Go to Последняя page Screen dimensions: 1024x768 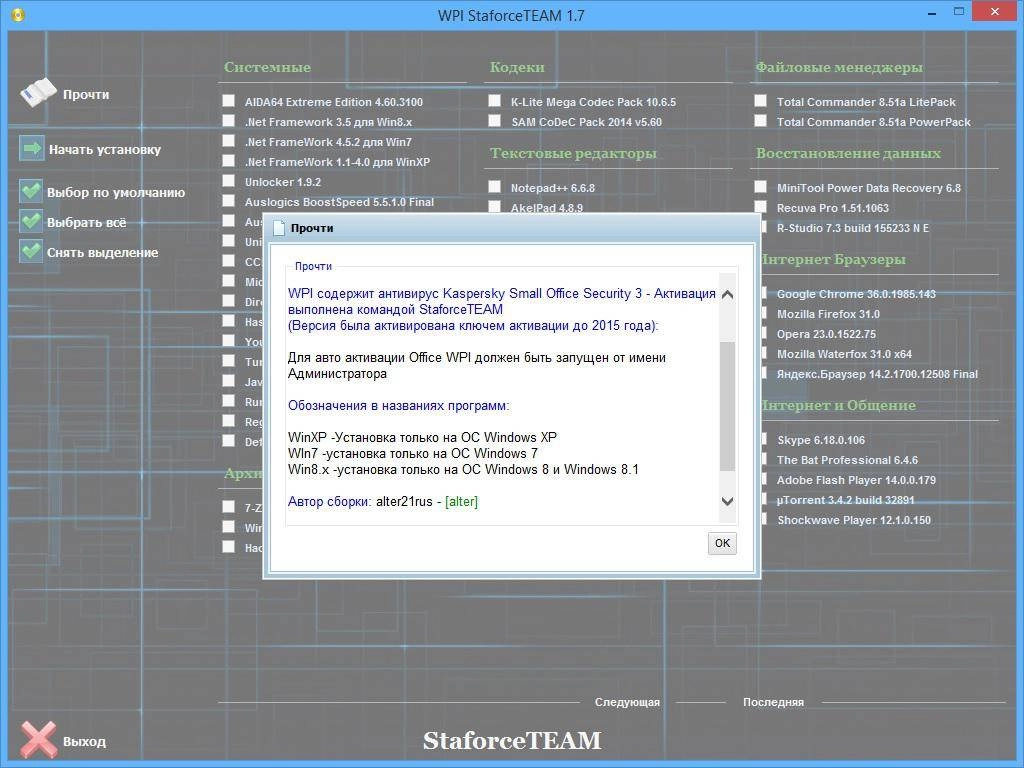click(x=773, y=702)
